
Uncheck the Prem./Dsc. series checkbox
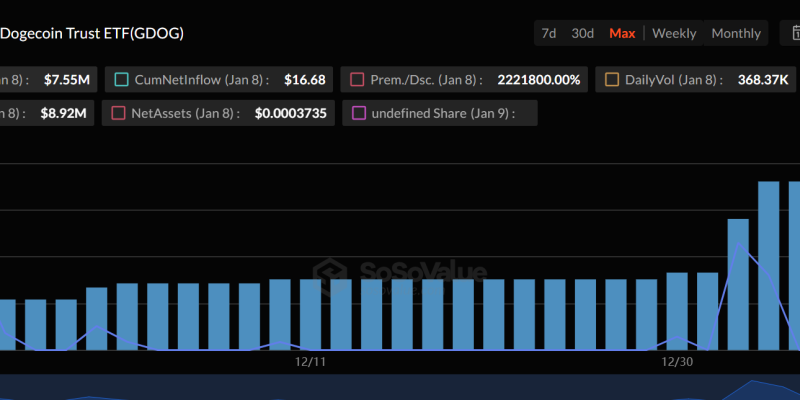click(357, 79)
